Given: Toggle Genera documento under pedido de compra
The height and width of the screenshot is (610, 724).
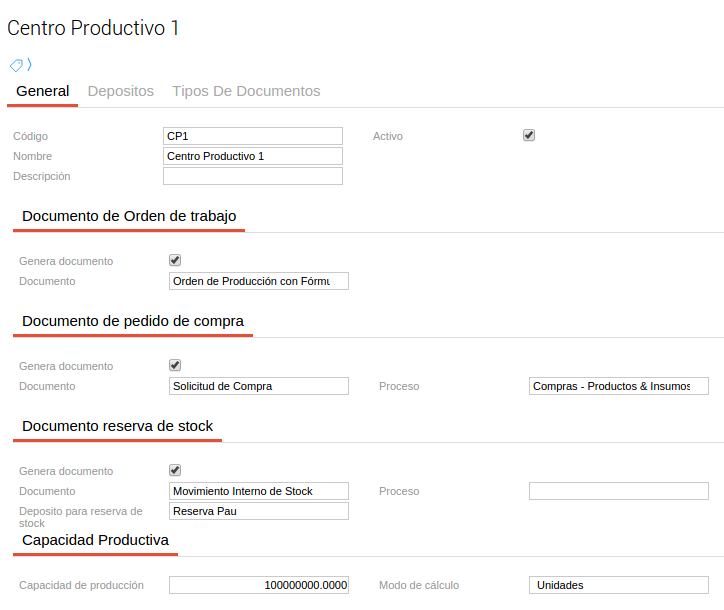Looking at the screenshot, I should tap(175, 365).
